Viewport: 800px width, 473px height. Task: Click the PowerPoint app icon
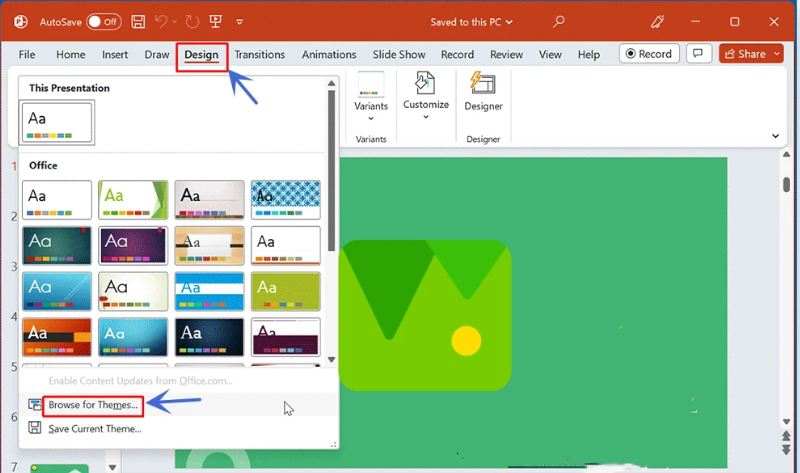click(x=20, y=22)
